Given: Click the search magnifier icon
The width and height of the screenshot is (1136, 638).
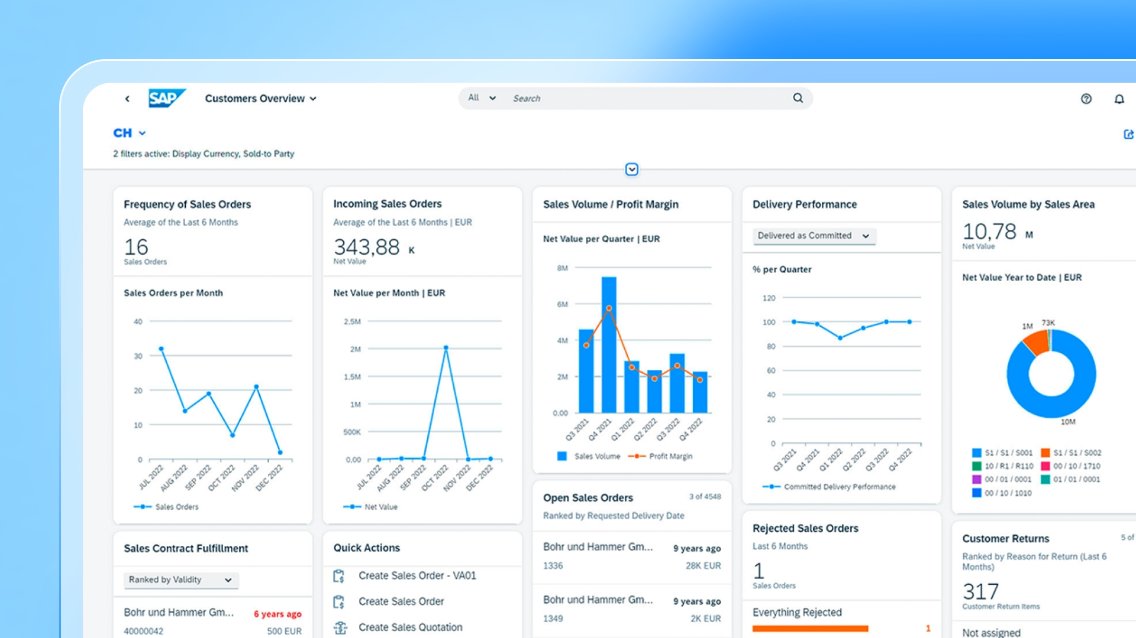Looking at the screenshot, I should pos(798,98).
